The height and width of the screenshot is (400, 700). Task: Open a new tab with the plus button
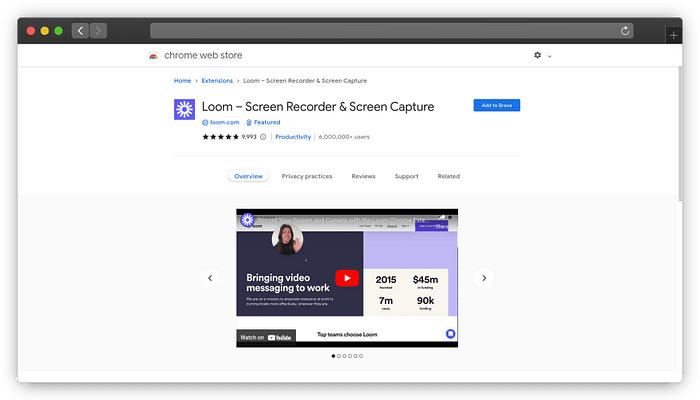(673, 35)
